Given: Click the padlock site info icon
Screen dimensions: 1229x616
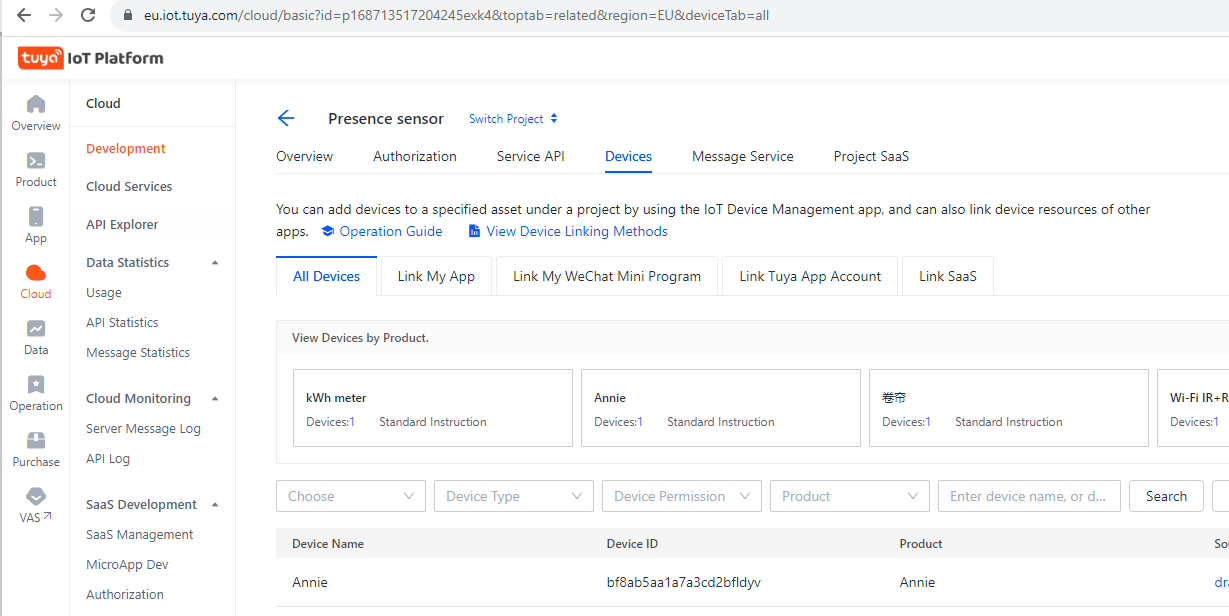Looking at the screenshot, I should point(127,16).
